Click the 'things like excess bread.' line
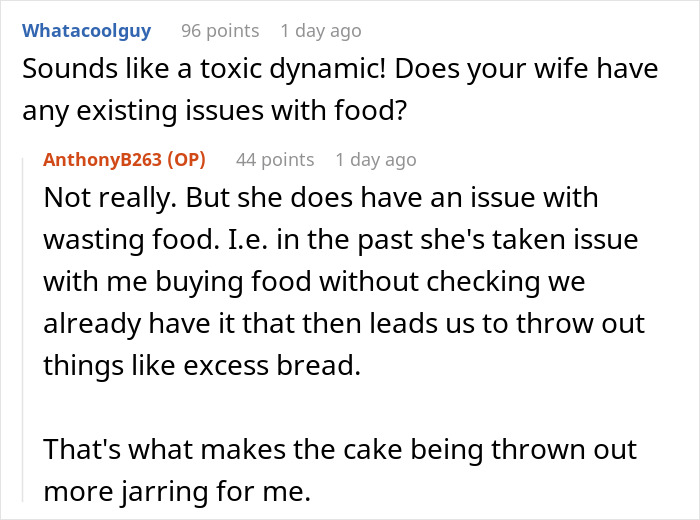Image resolution: width=700 pixels, height=520 pixels. click(x=201, y=366)
